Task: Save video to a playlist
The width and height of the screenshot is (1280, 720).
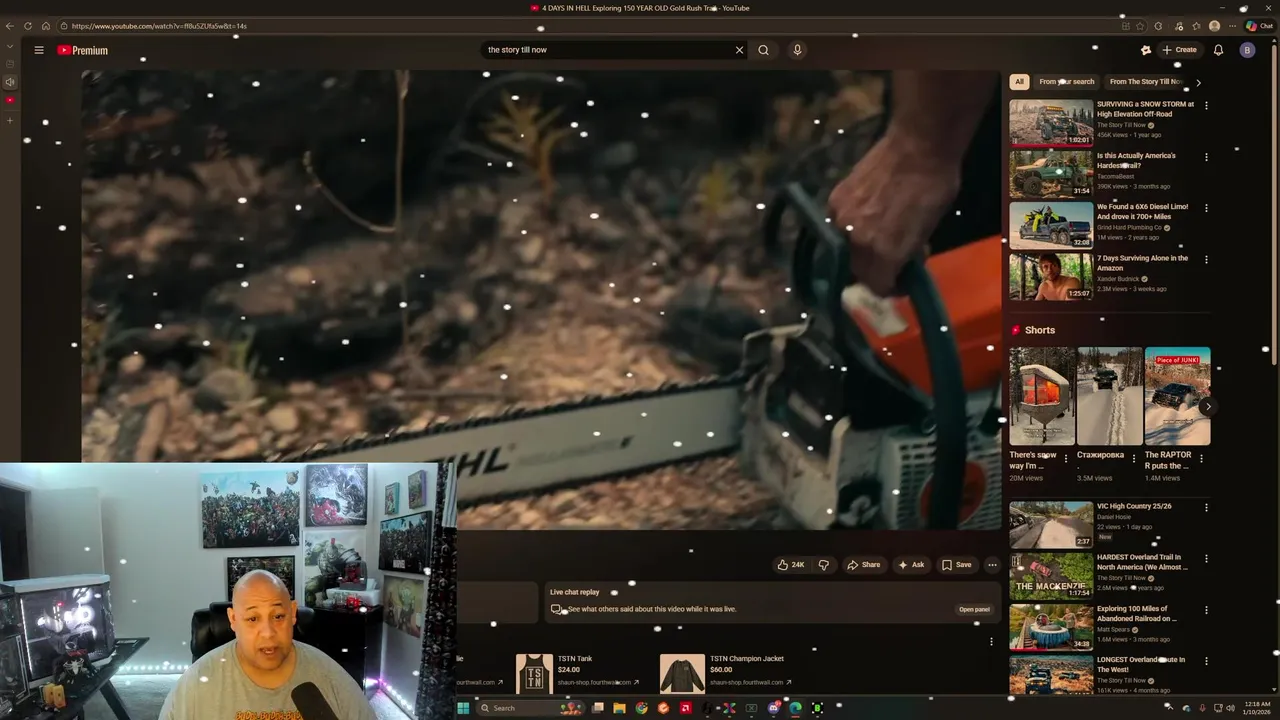Action: pyautogui.click(x=956, y=565)
